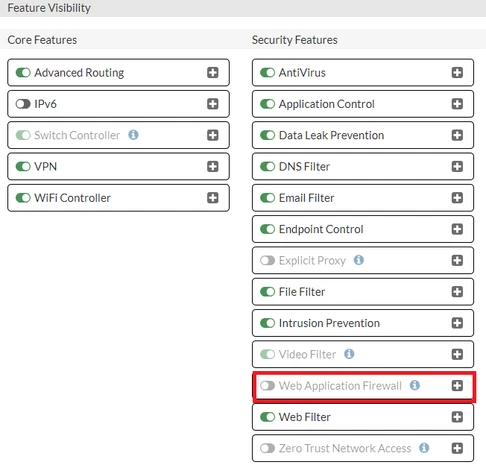This screenshot has height=470, width=486.
Task: Click plus icon on Web Filter row
Action: [x=457, y=417]
